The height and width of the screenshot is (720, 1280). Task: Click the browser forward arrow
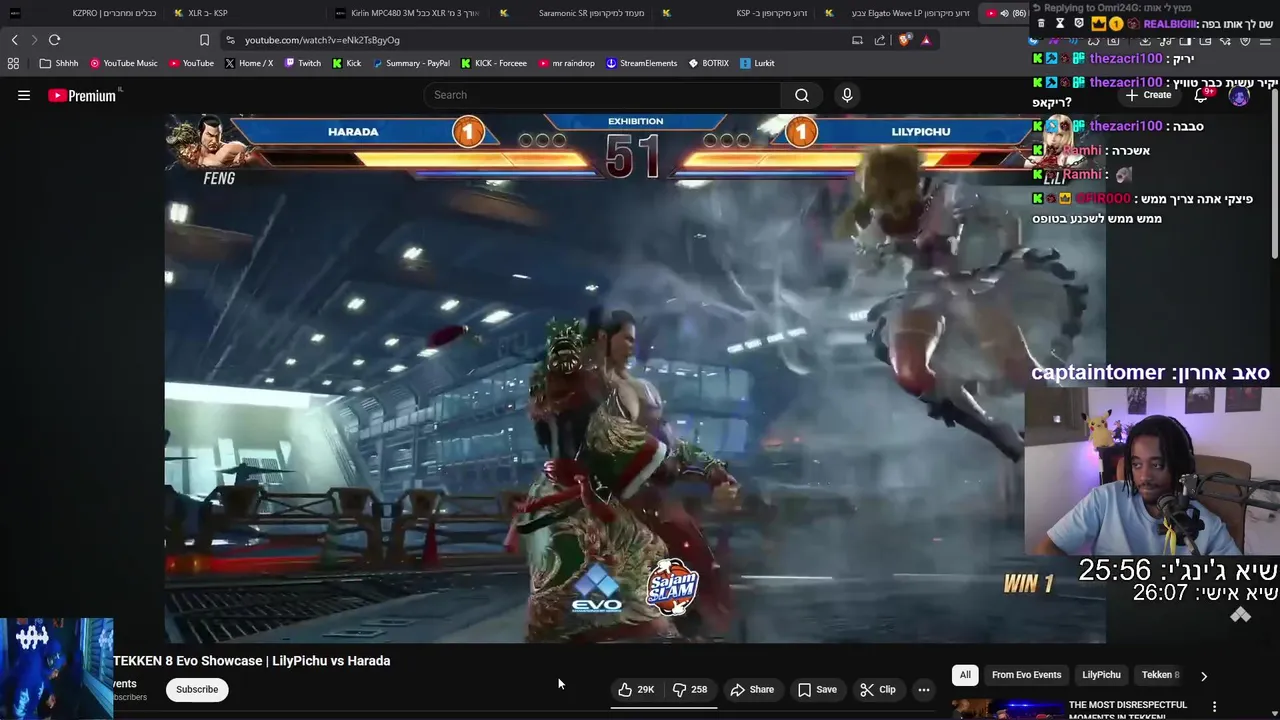tap(34, 40)
